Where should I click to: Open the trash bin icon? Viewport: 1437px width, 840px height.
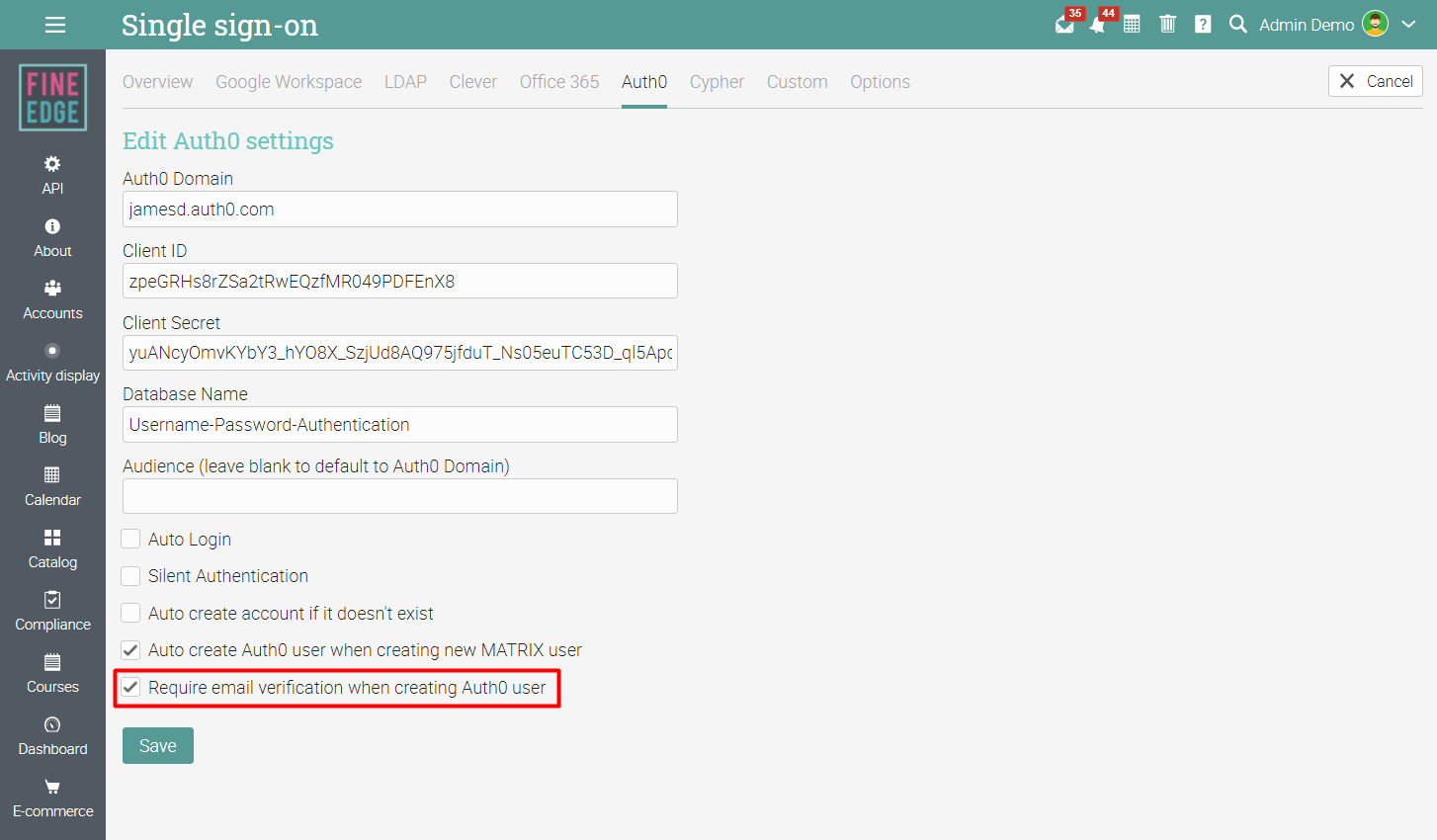1167,24
